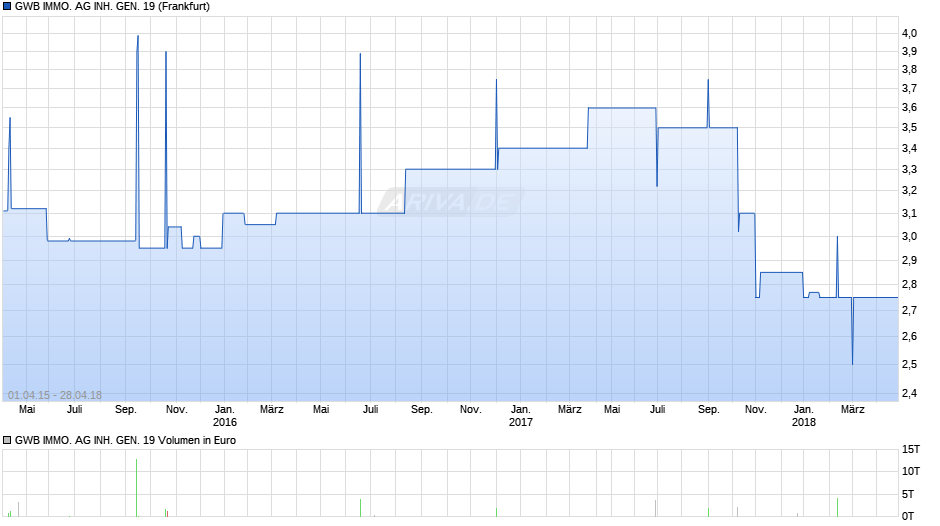Click the first 'Juli' label after Mai 2015
Screen dimensions: 940x526
coord(74,410)
